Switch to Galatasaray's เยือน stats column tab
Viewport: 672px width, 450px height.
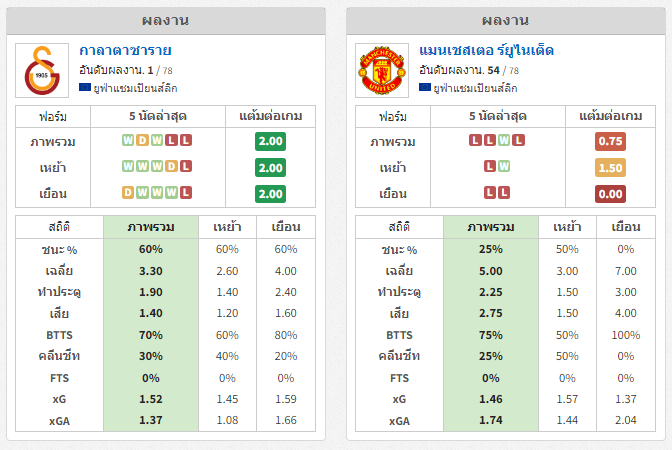click(x=286, y=227)
